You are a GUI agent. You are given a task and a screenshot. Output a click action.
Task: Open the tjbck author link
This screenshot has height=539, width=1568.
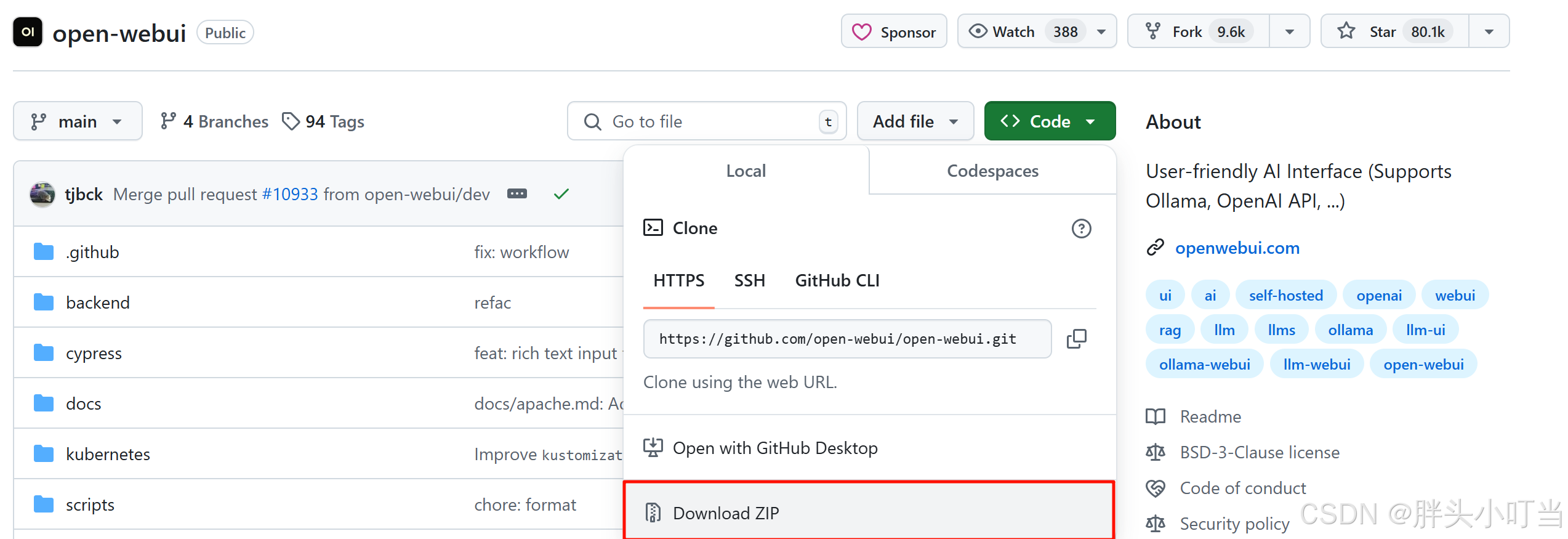[84, 195]
